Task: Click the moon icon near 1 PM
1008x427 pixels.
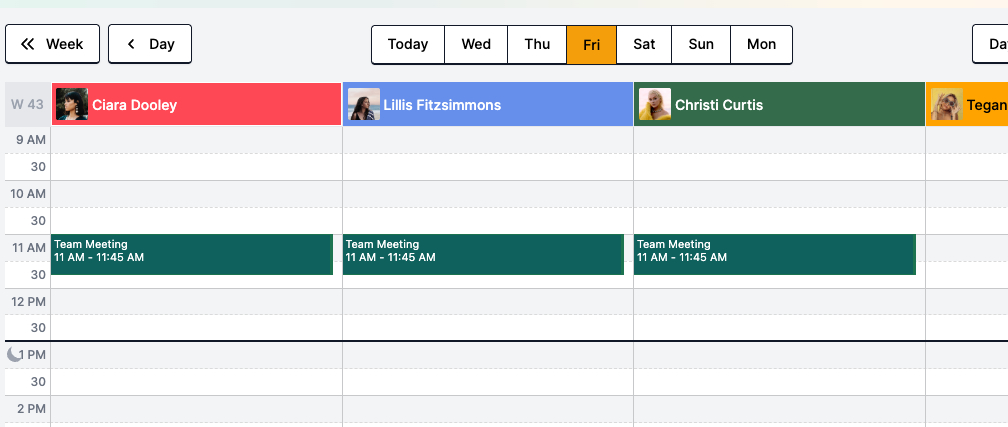Action: click(x=14, y=354)
